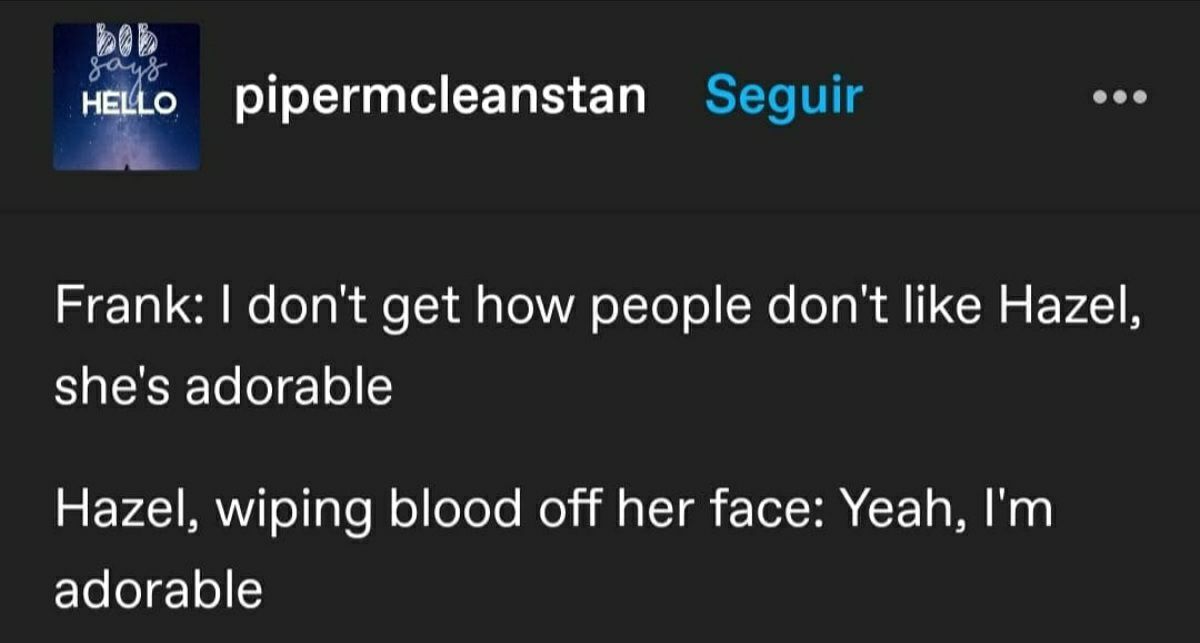Click the divider line below the post header
This screenshot has height=643, width=1200.
click(600, 212)
